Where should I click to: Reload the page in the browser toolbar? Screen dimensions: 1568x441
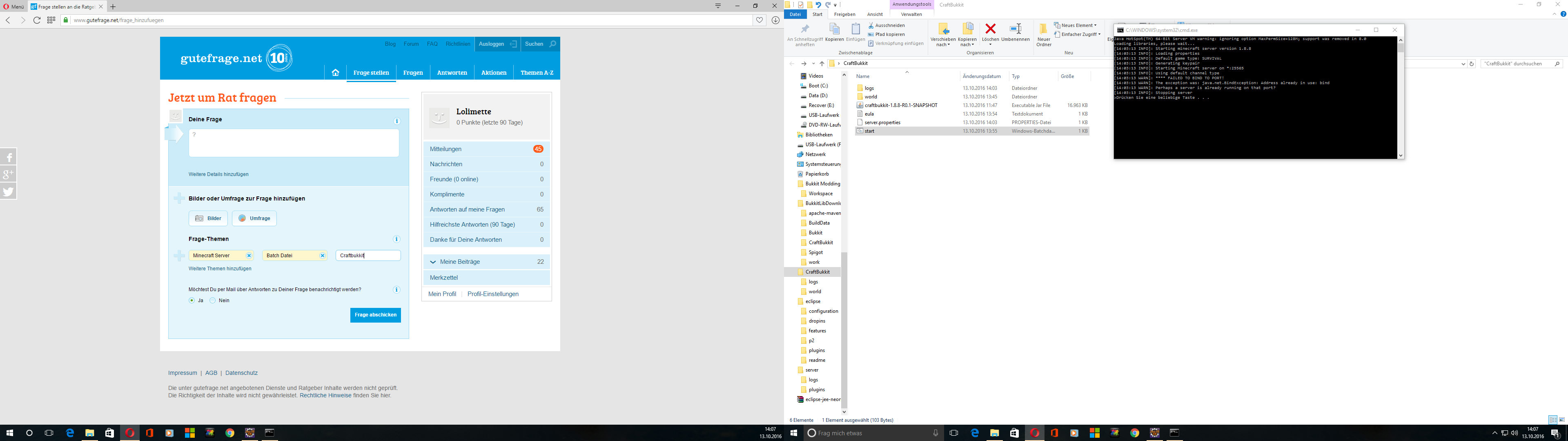coord(37,20)
